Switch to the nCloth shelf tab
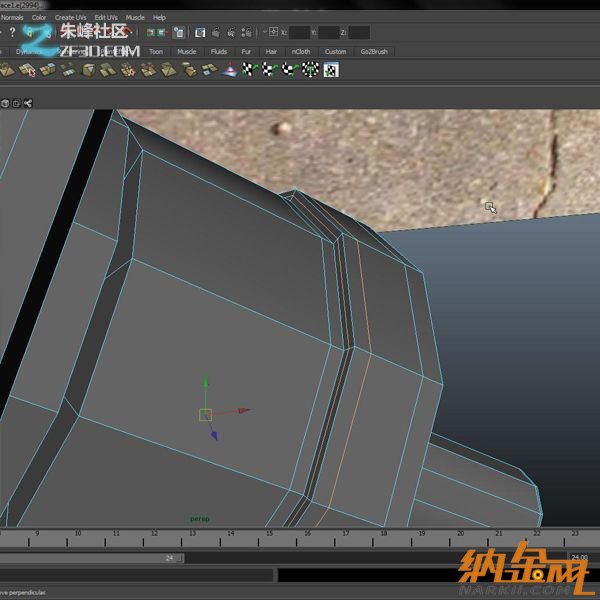The image size is (600, 600). coord(300,51)
